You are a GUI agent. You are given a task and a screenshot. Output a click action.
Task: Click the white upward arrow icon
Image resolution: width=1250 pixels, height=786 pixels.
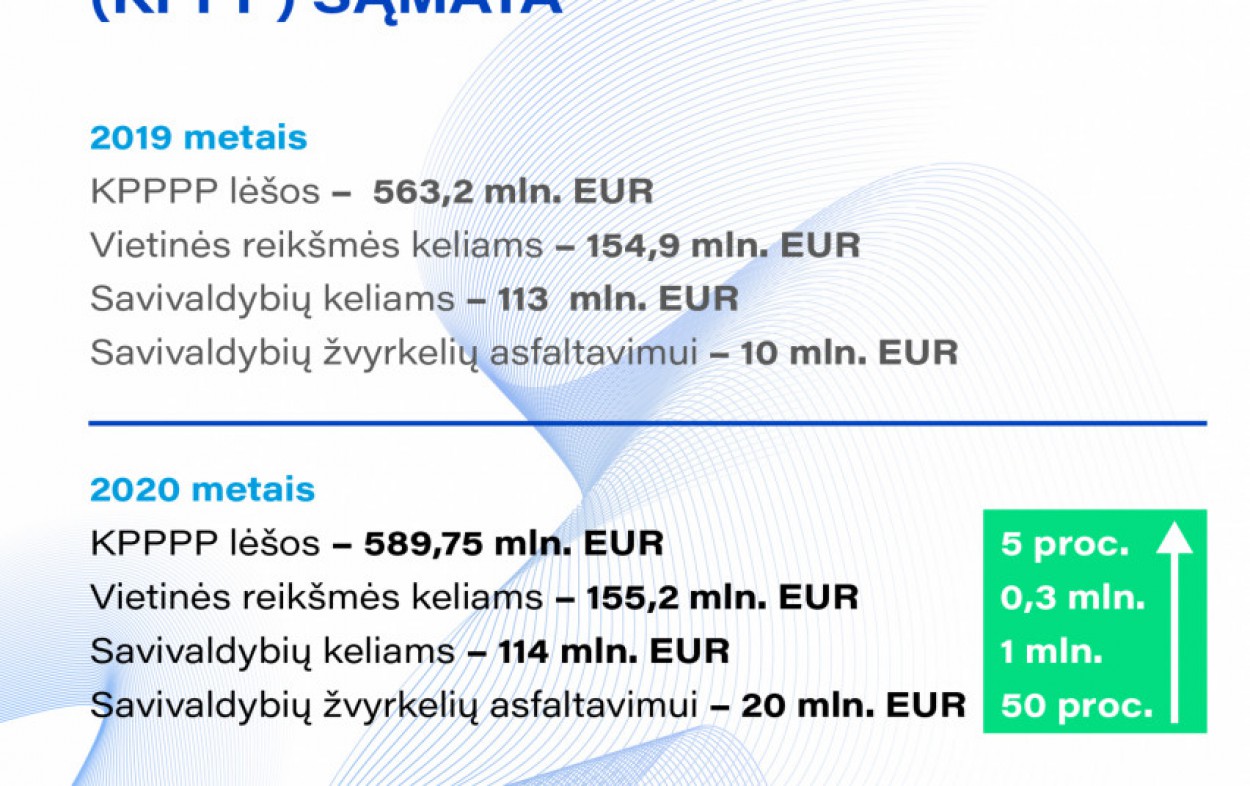point(1174,621)
